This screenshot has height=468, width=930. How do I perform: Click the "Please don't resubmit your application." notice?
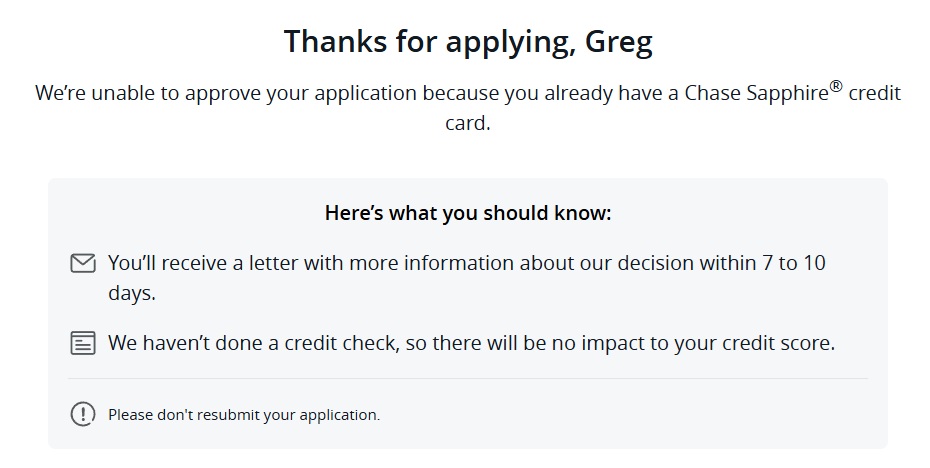(244, 415)
